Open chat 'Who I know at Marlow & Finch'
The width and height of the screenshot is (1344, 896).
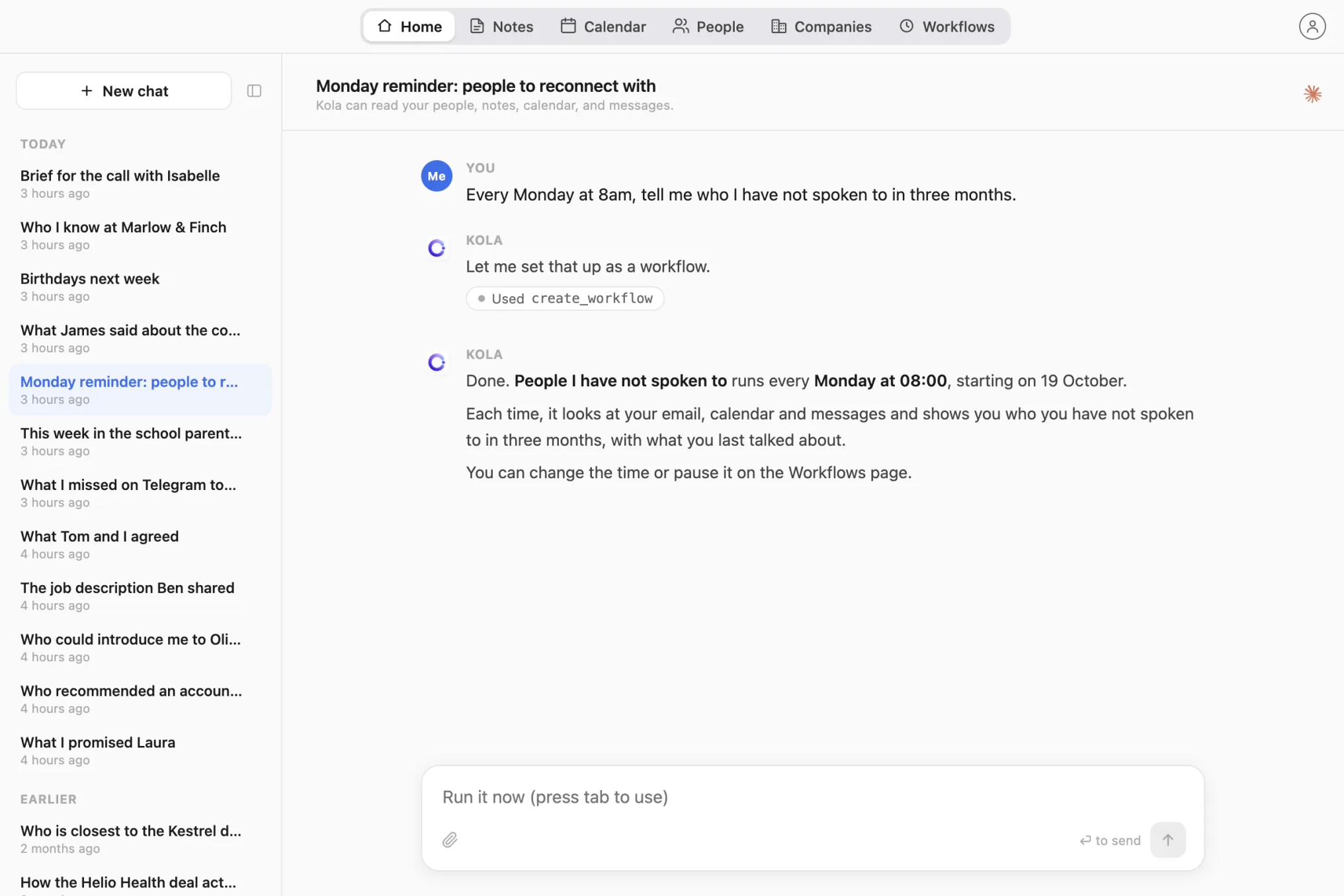pyautogui.click(x=140, y=235)
